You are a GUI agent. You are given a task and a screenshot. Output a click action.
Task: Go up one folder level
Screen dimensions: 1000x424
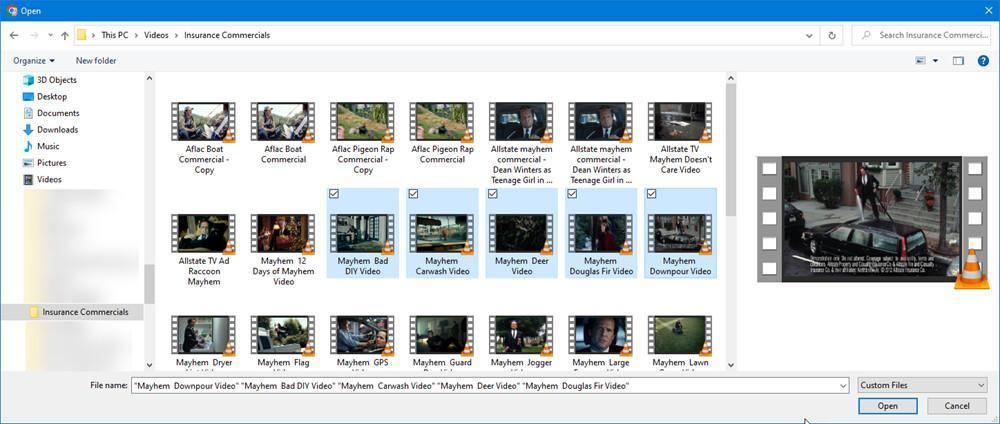tap(64, 36)
